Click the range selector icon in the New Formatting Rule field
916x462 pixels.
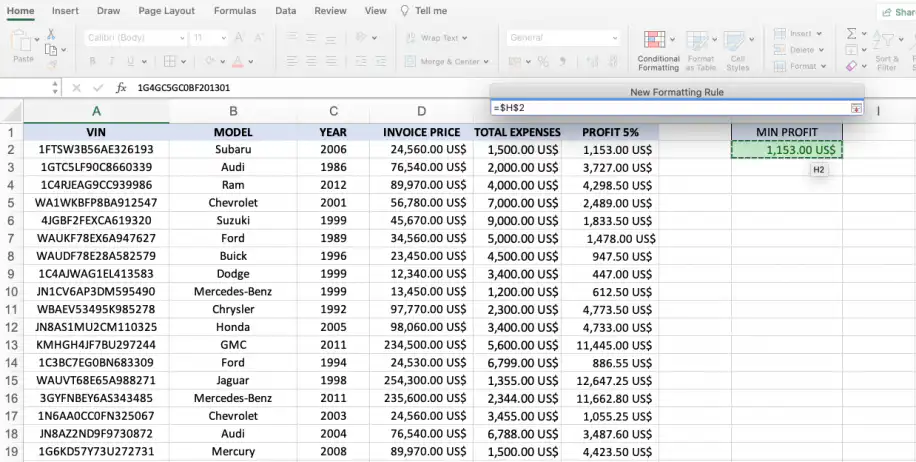[856, 108]
